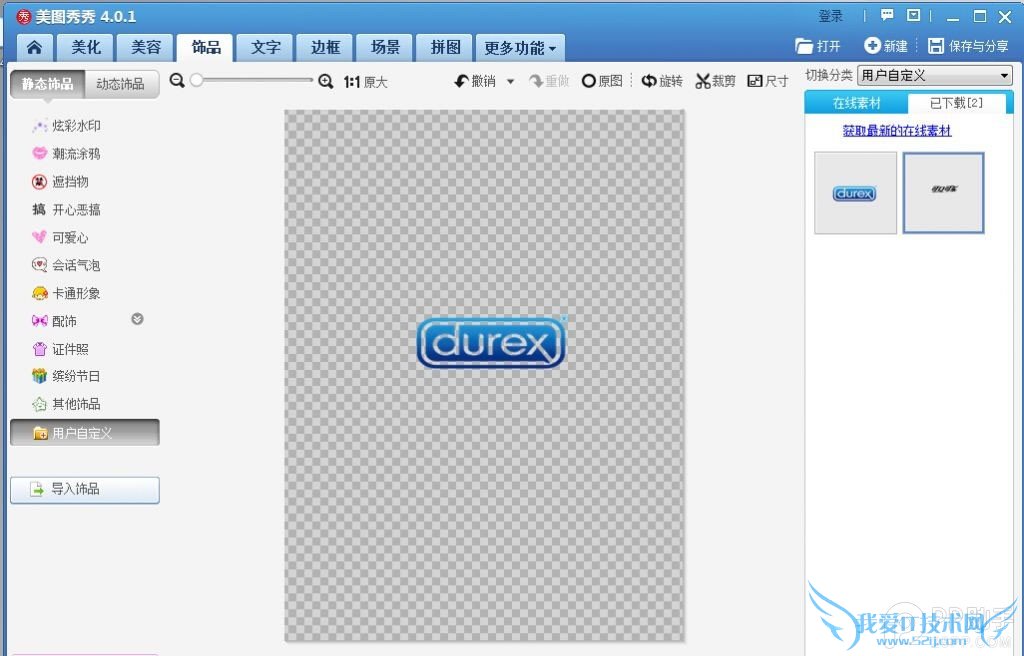The width and height of the screenshot is (1024, 656).
Task: Select the durex logo on the canvas
Action: tap(490, 343)
